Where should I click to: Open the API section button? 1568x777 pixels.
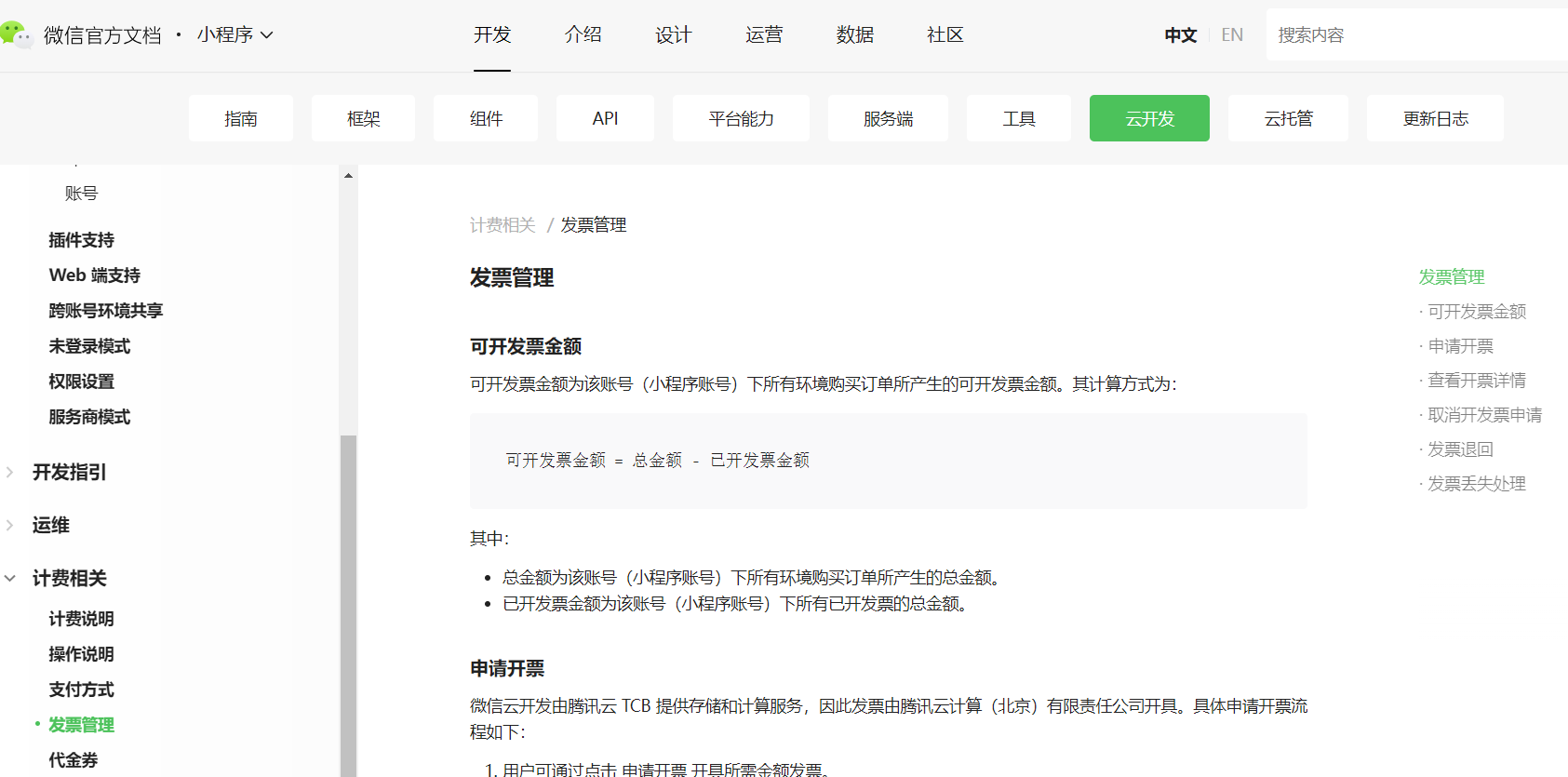tap(605, 118)
